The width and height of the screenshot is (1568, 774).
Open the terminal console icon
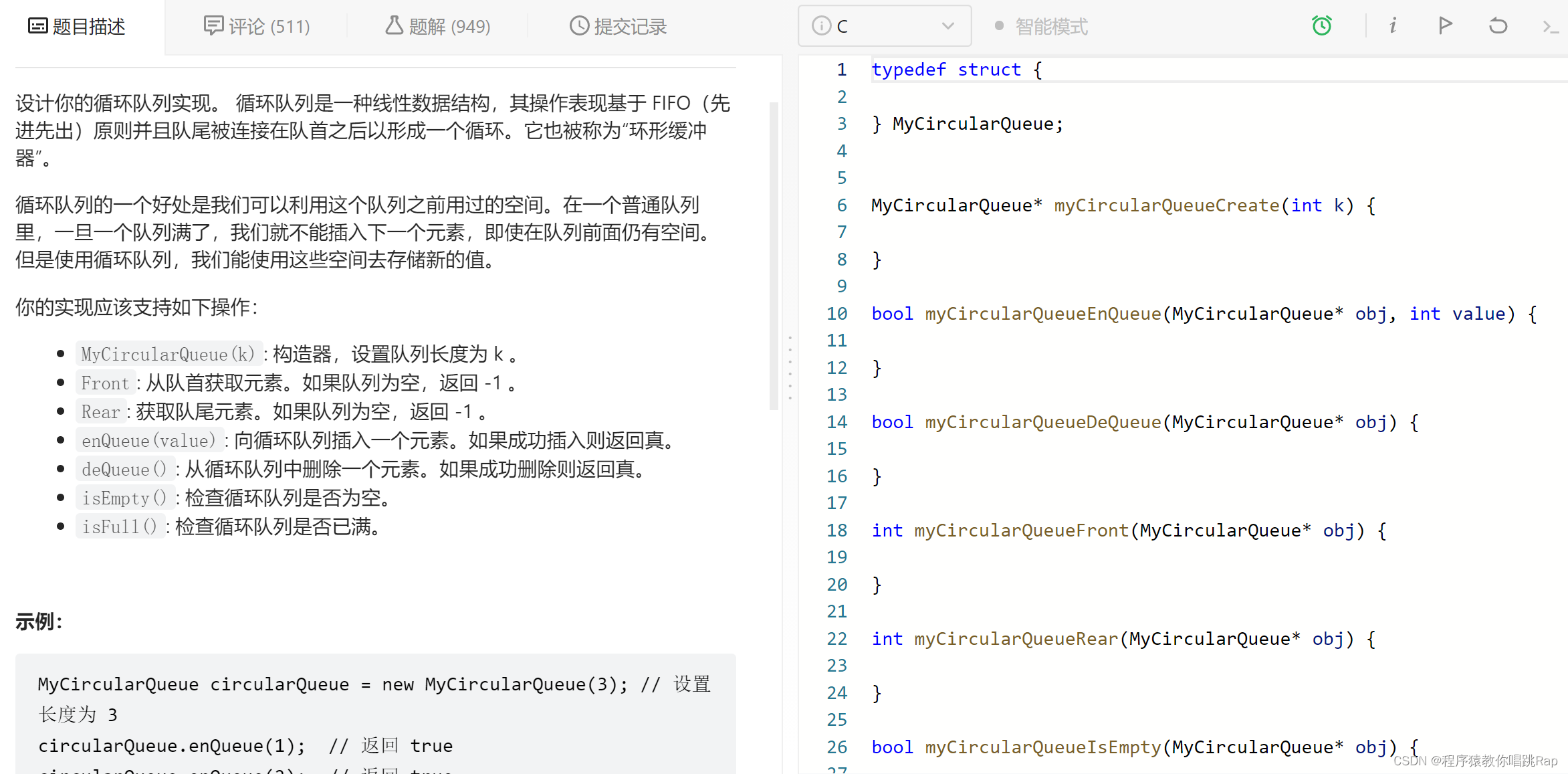pyautogui.click(x=1550, y=26)
